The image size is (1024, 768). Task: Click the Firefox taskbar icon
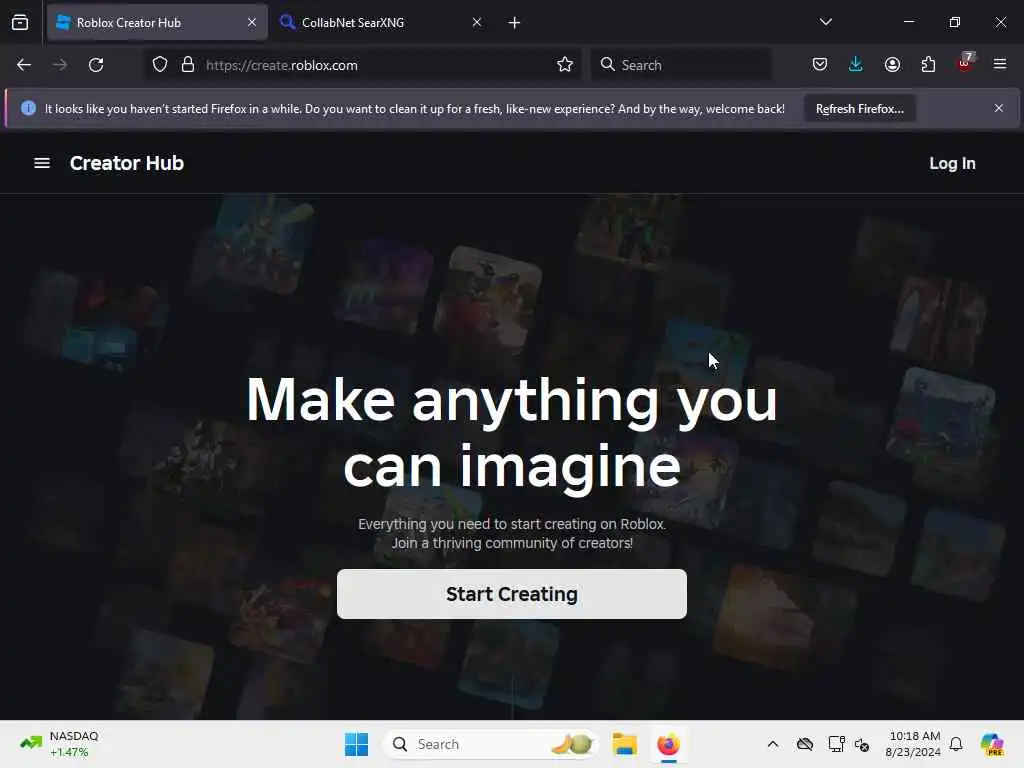[x=668, y=744]
